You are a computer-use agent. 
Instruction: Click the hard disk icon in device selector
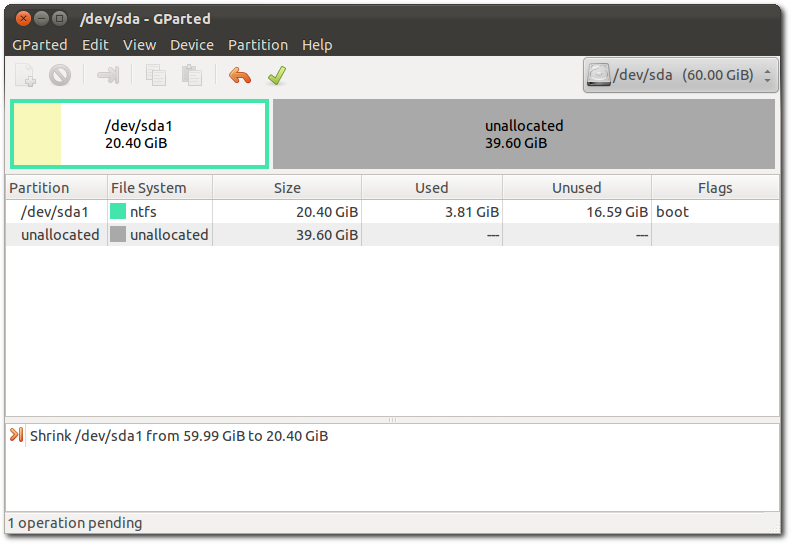[x=599, y=75]
